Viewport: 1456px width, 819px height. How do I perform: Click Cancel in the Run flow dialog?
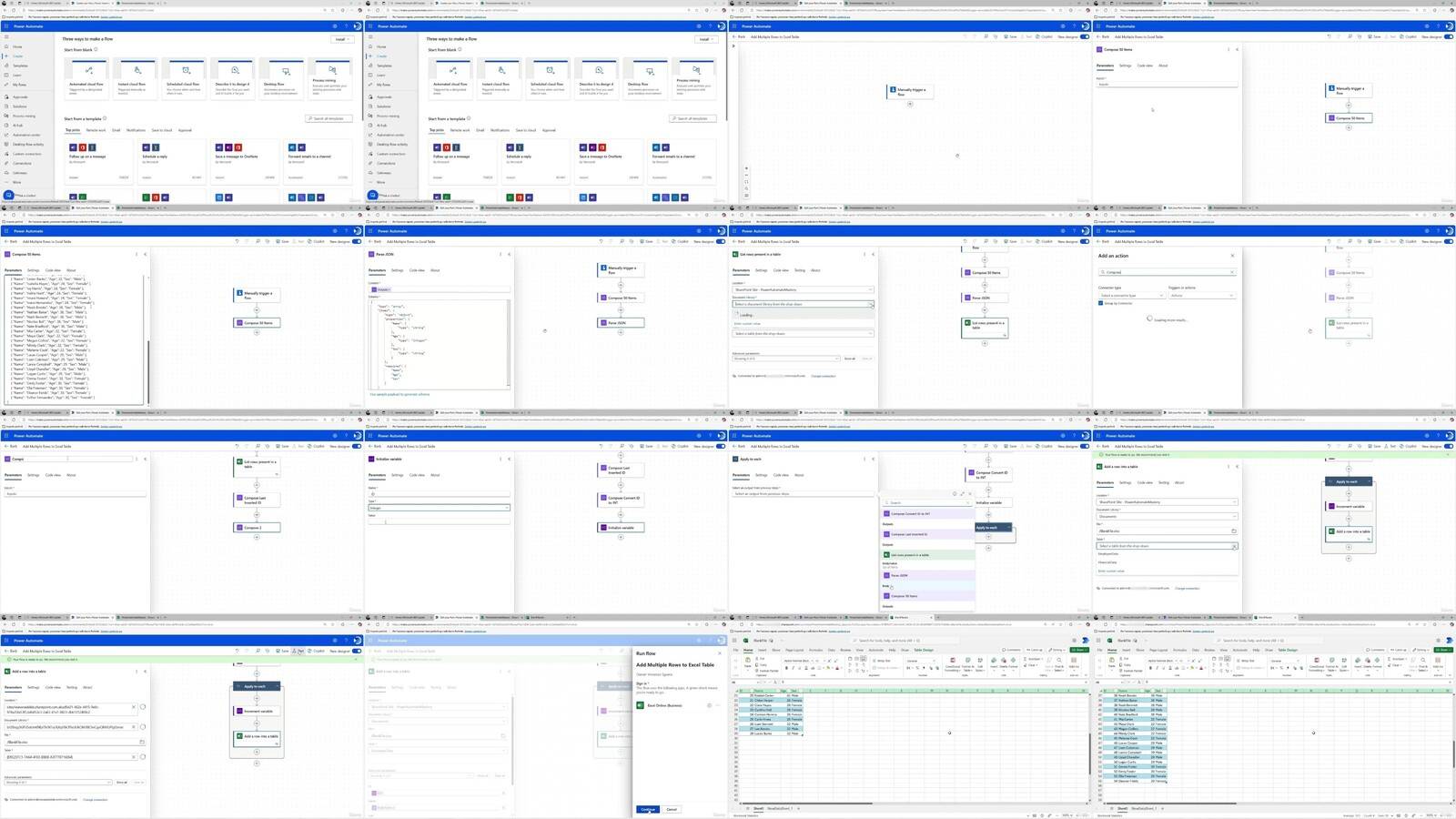672,809
